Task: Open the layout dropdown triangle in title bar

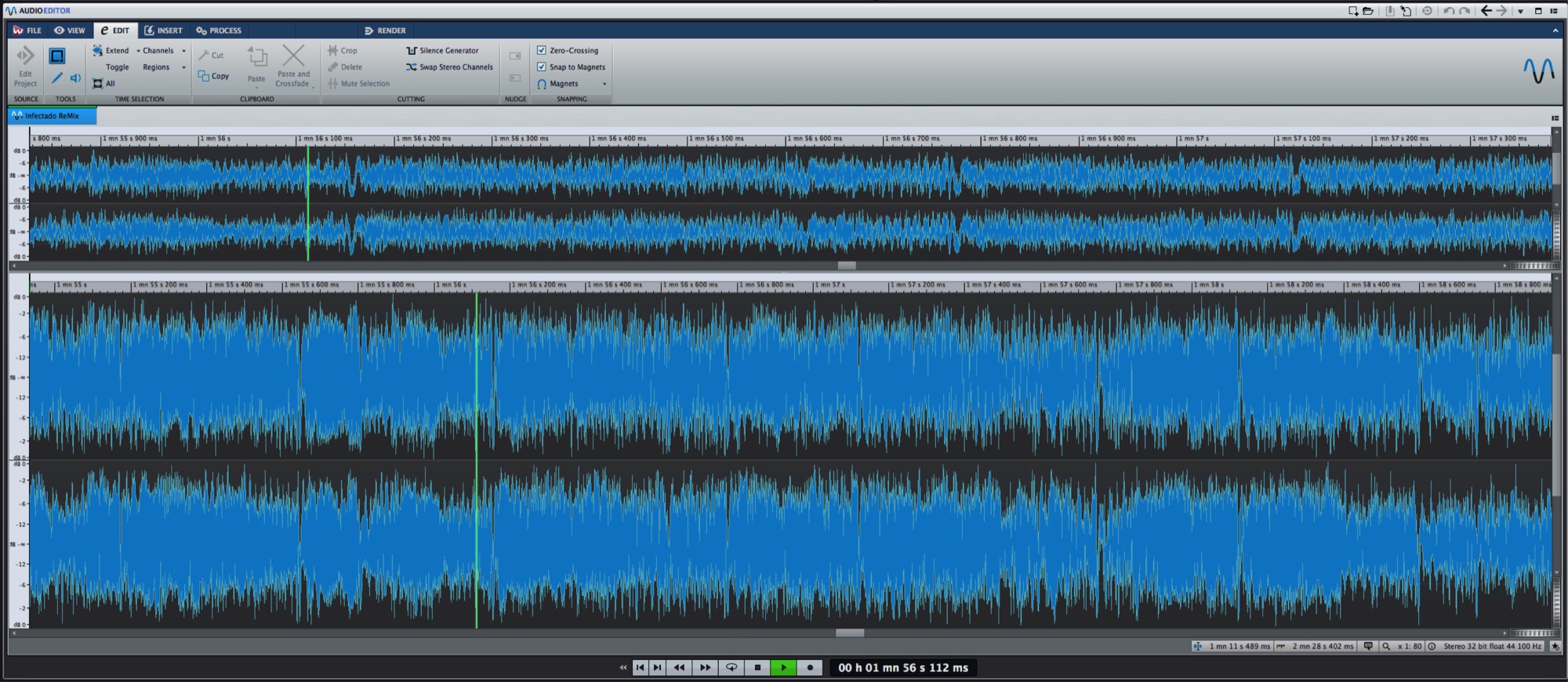Action: pyautogui.click(x=1520, y=12)
